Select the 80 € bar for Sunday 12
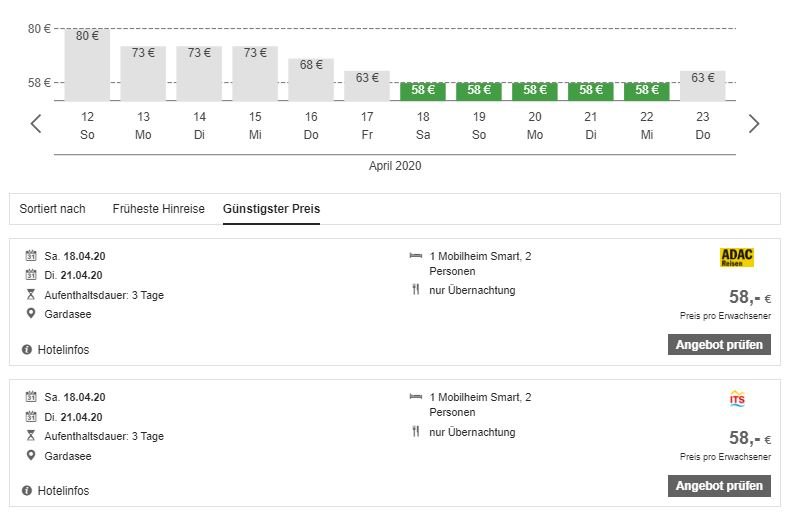The image size is (789, 515). coord(87,65)
